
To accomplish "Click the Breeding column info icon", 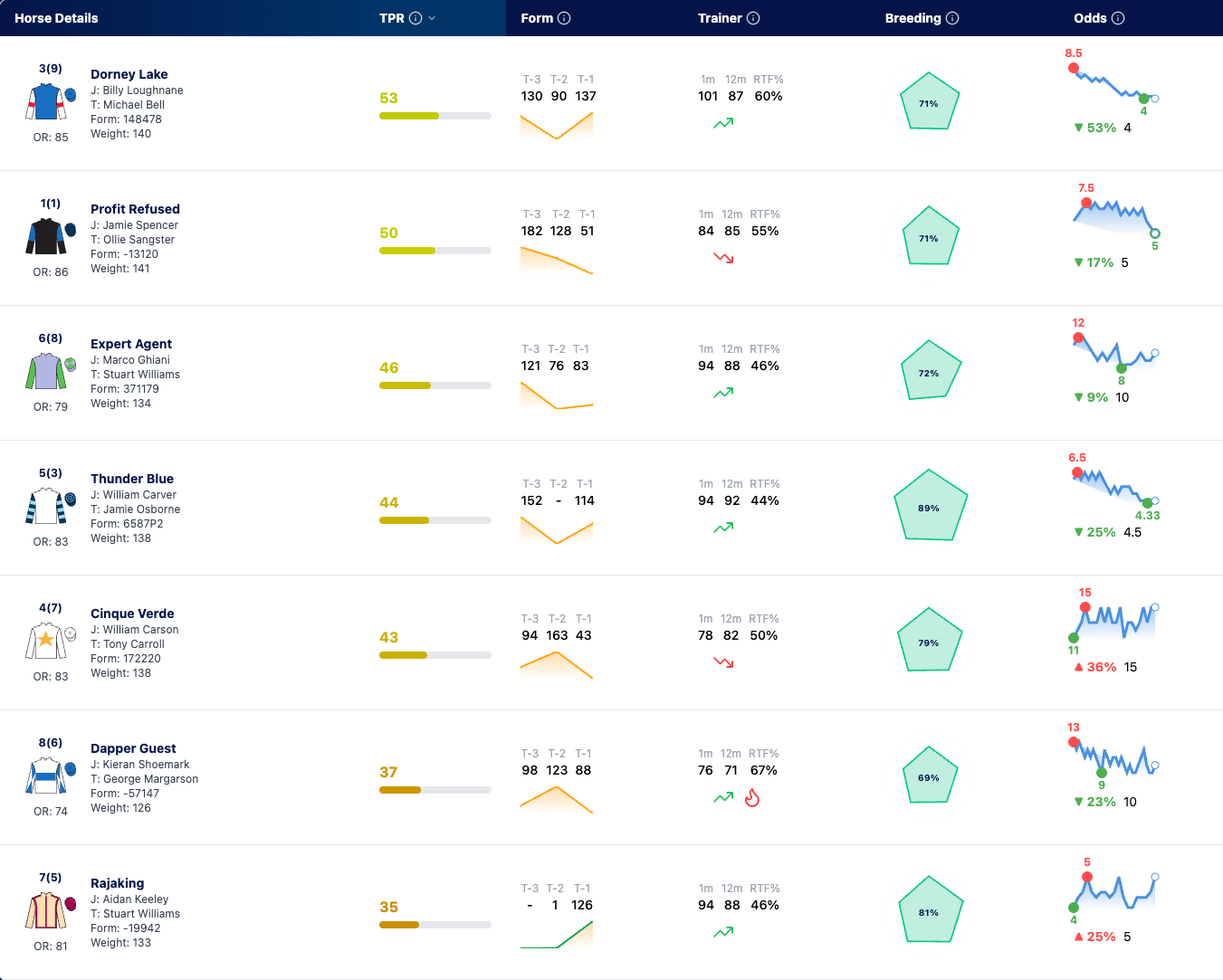I will (952, 18).
